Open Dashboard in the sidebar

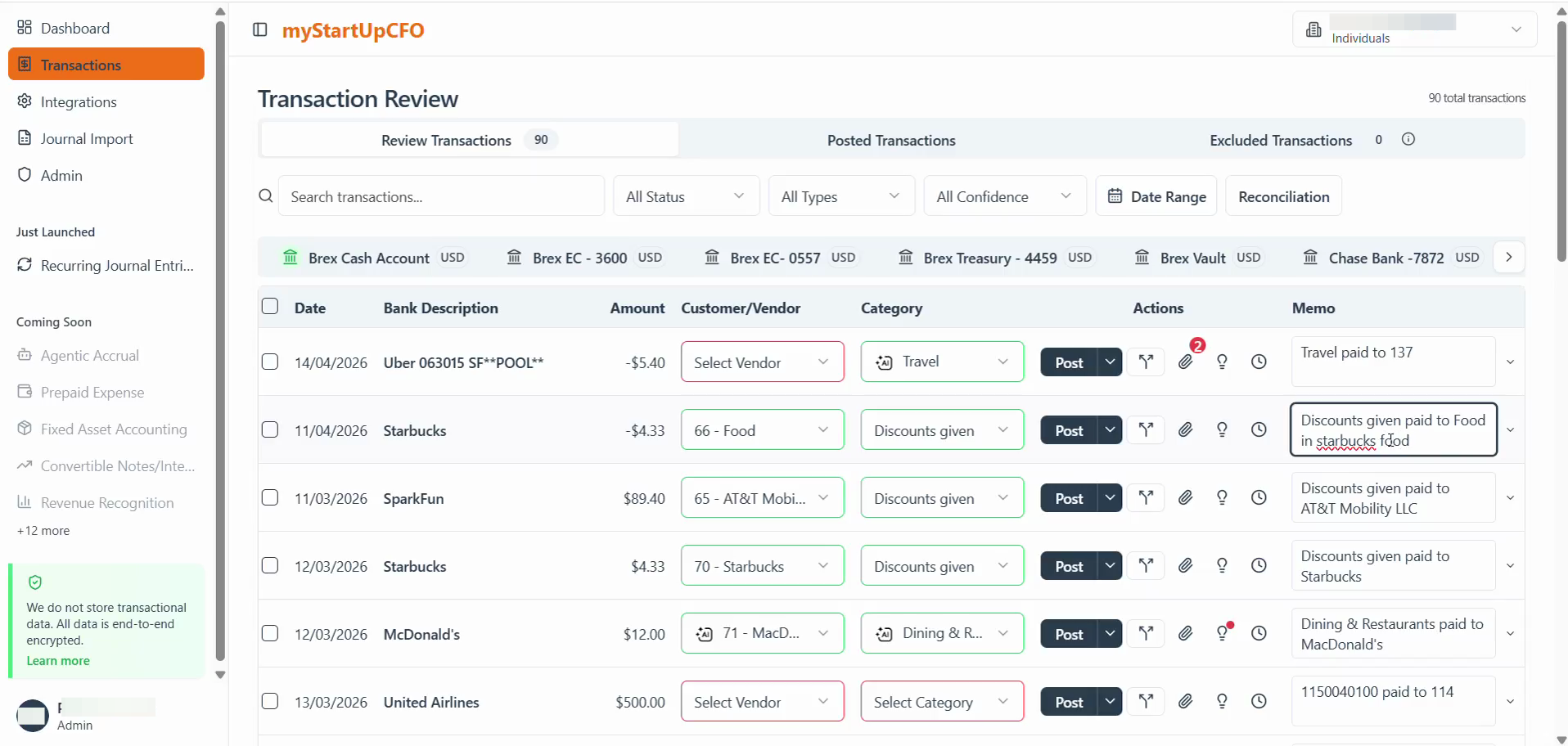point(106,28)
